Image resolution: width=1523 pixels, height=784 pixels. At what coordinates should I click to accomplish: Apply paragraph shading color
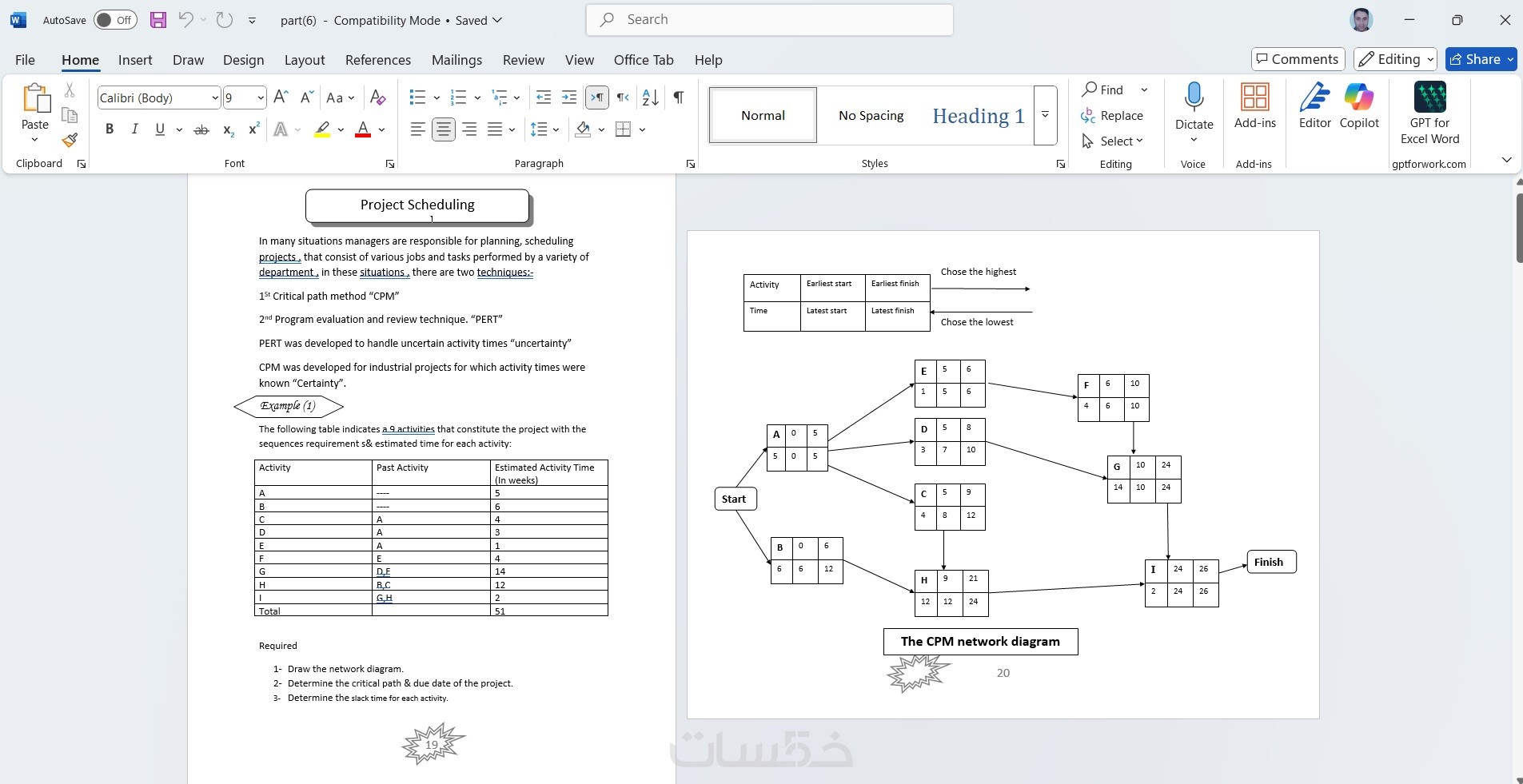583,129
